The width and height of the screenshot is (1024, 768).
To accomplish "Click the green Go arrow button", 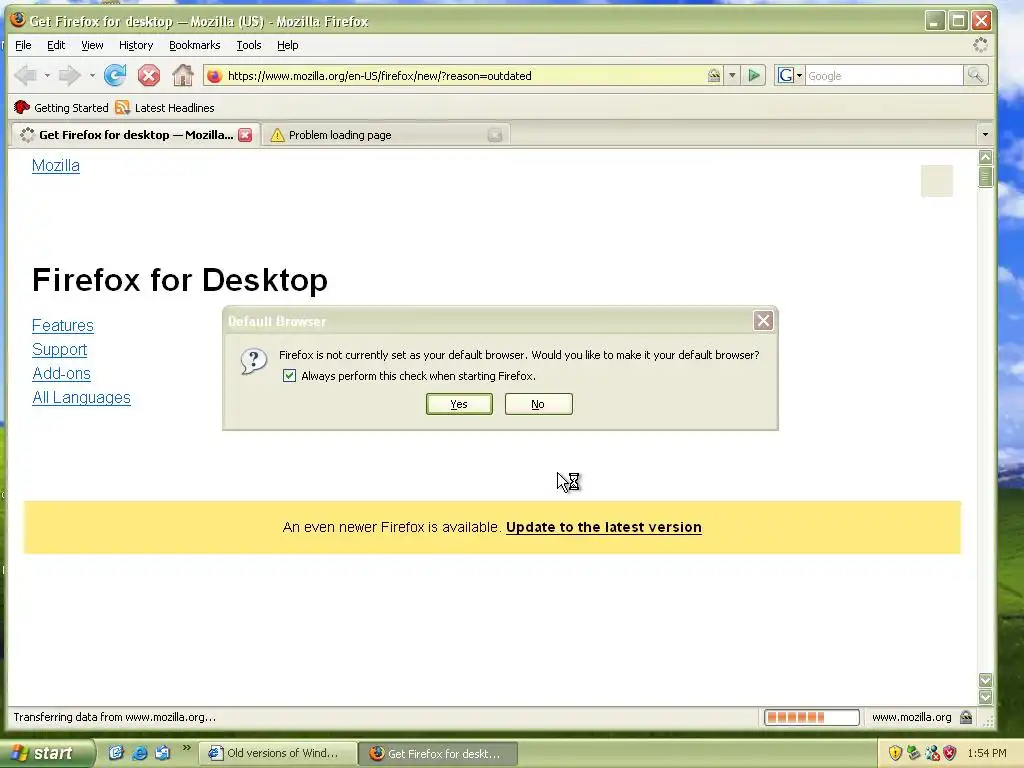I will (754, 76).
